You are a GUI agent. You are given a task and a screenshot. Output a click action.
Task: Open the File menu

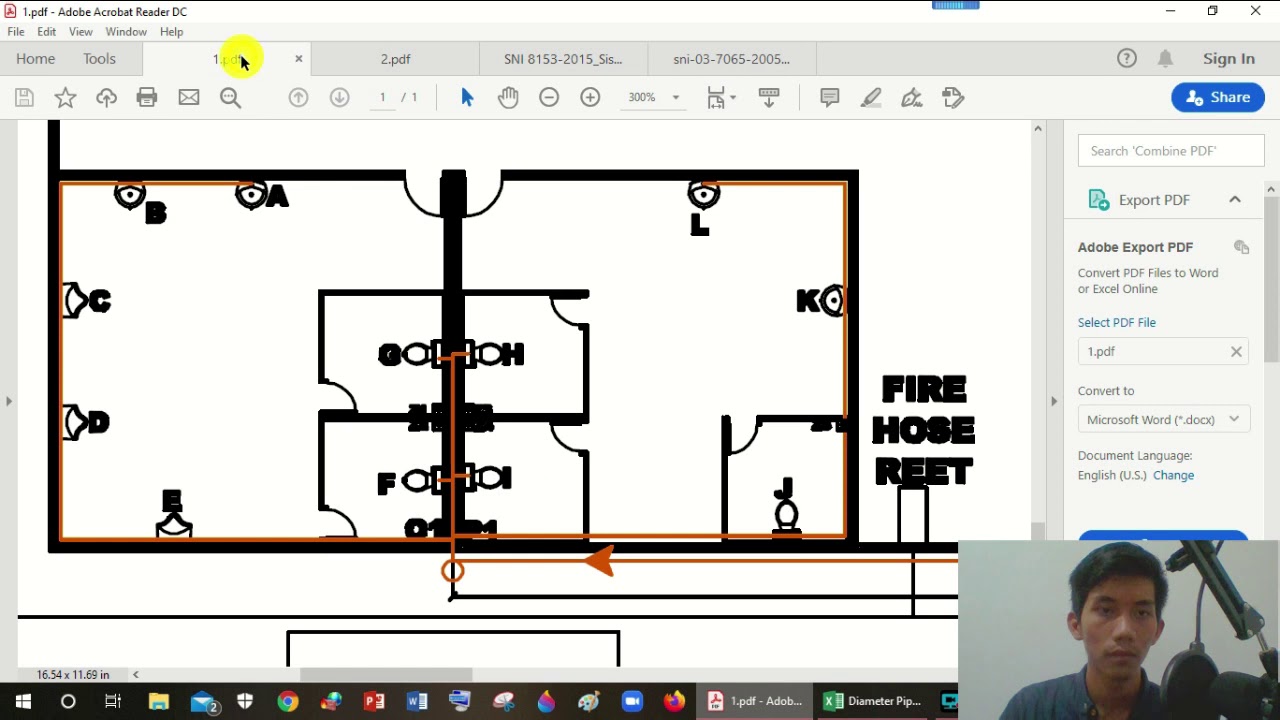16,32
